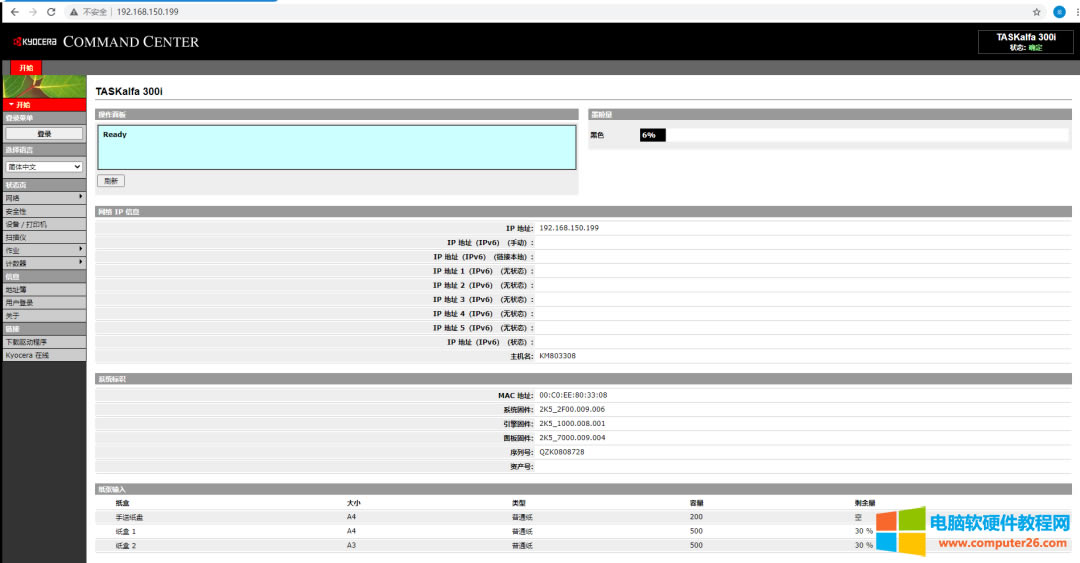Open 设备 / 打印机 in sidebar
This screenshot has height=563, width=1080.
tap(26, 224)
